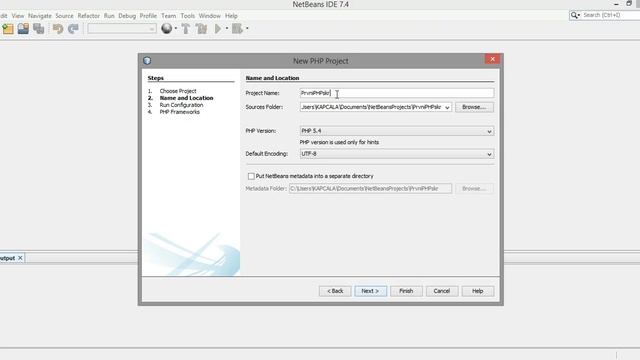The height and width of the screenshot is (360, 640).
Task: Open the Debug Project dropdown arrow
Action: (247, 29)
